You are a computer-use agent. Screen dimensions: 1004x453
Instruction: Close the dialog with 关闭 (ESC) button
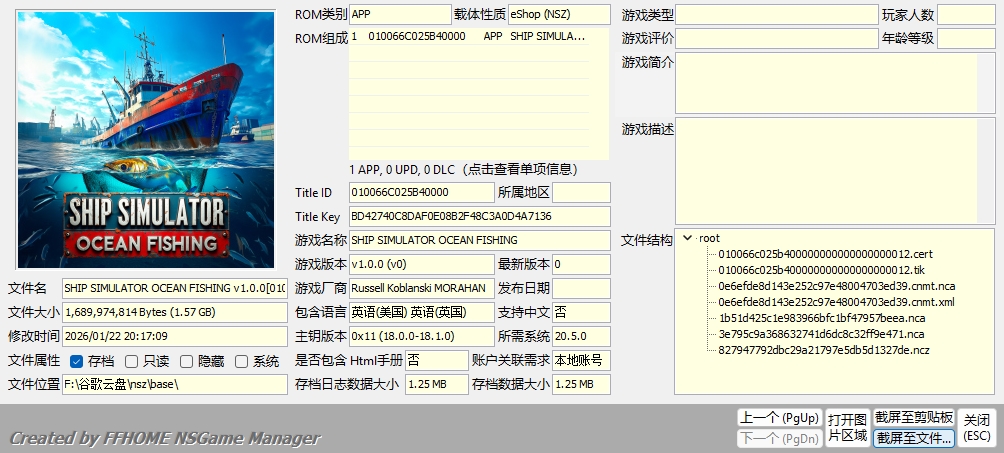point(977,427)
